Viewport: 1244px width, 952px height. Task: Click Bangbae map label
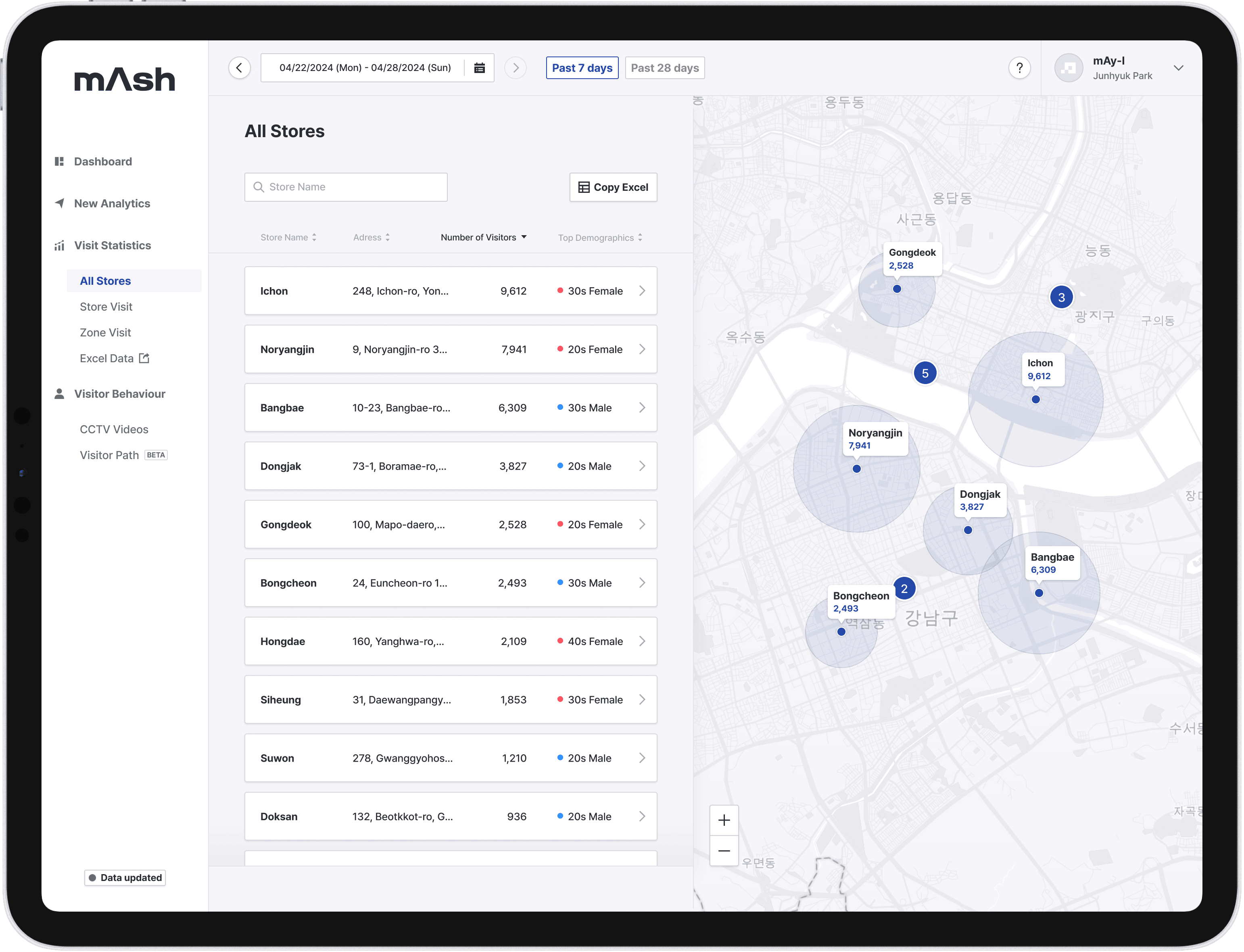[1053, 563]
